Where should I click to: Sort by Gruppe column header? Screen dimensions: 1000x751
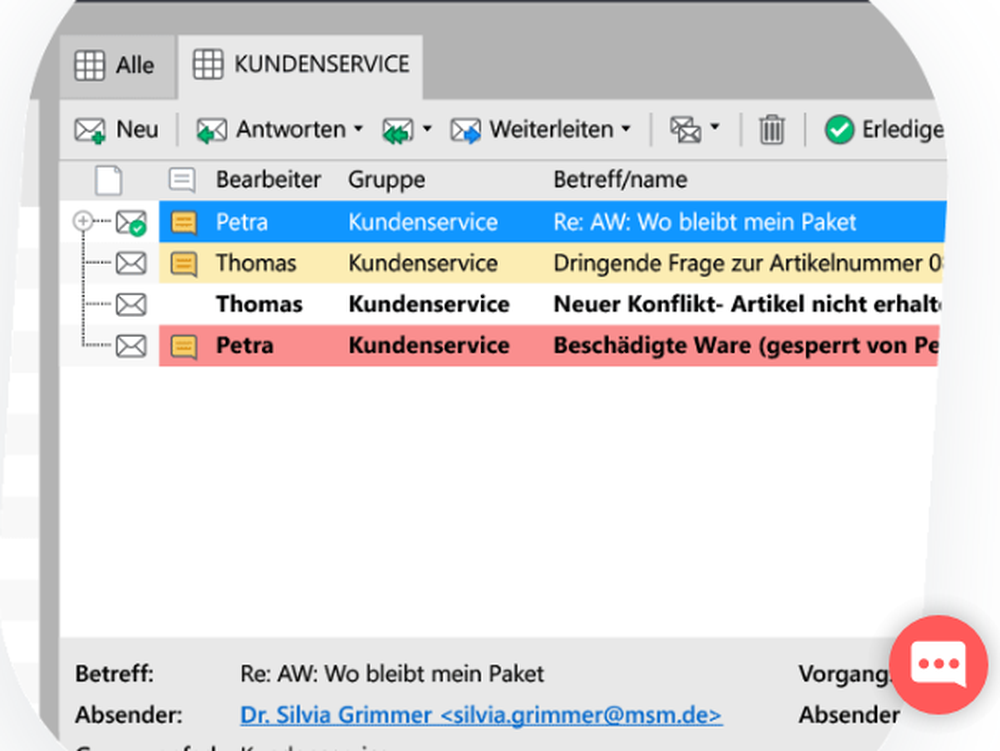click(386, 180)
